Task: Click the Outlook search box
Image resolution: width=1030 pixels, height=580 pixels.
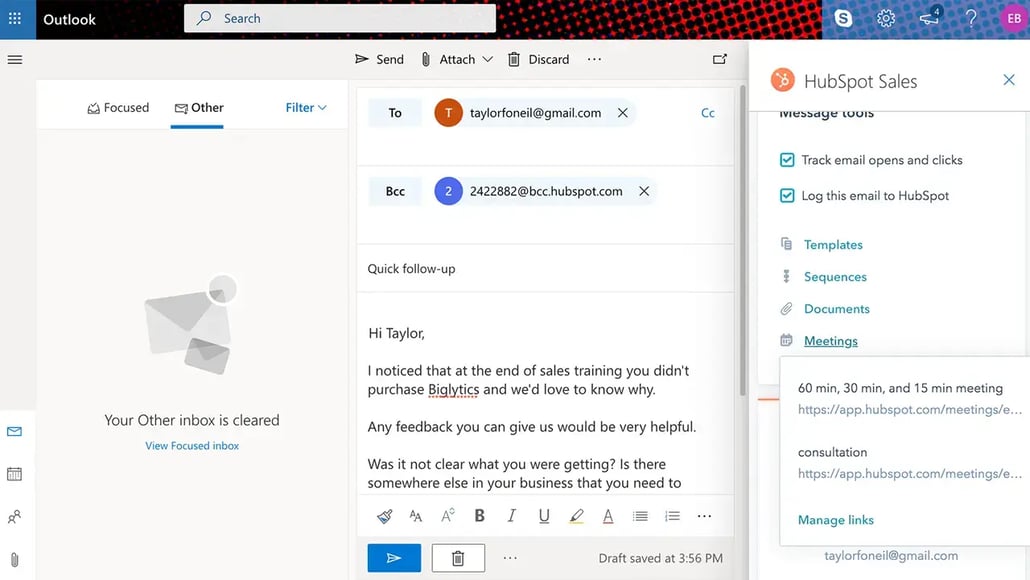Action: point(340,18)
